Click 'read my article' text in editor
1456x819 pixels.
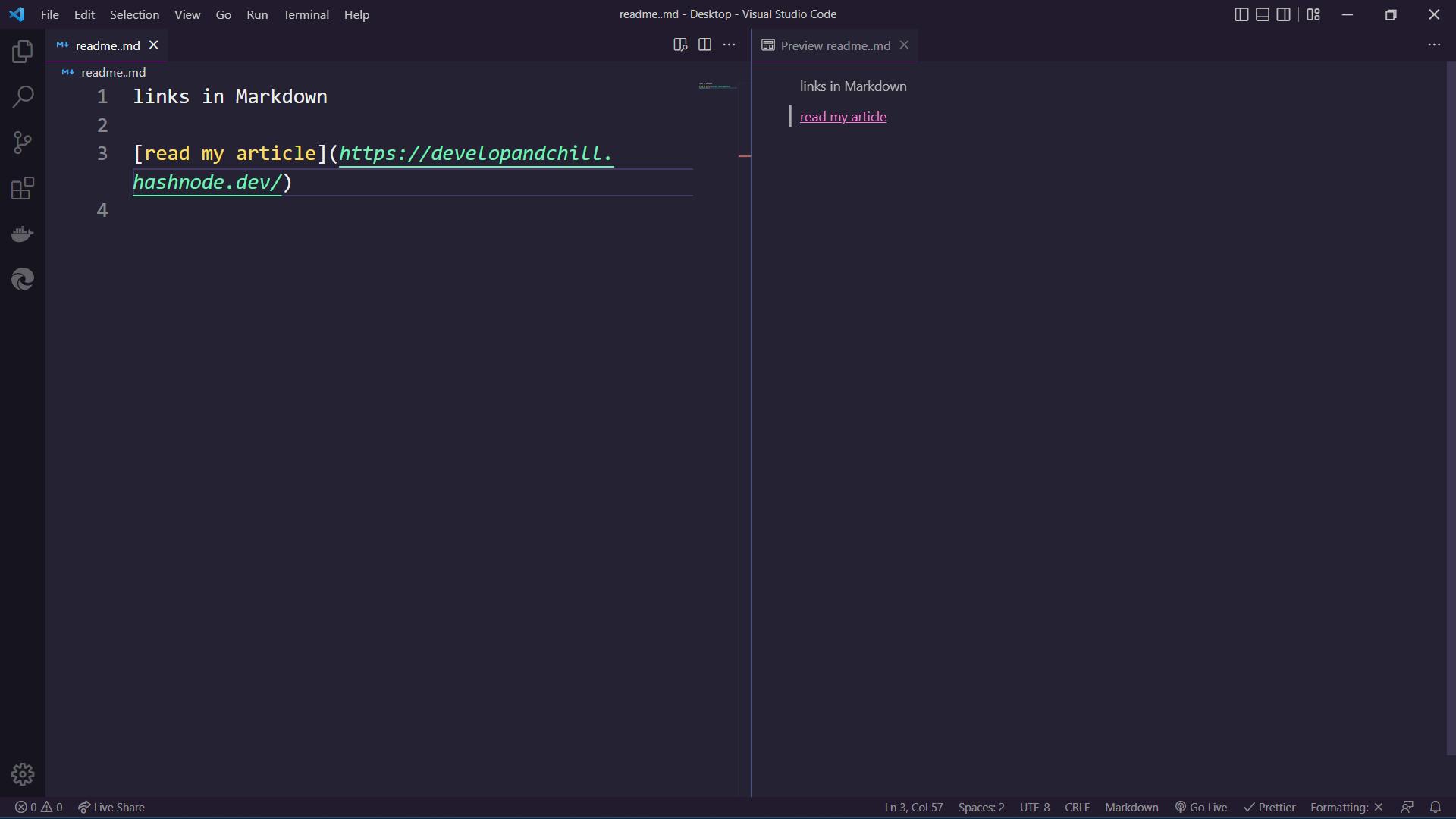[x=230, y=154]
